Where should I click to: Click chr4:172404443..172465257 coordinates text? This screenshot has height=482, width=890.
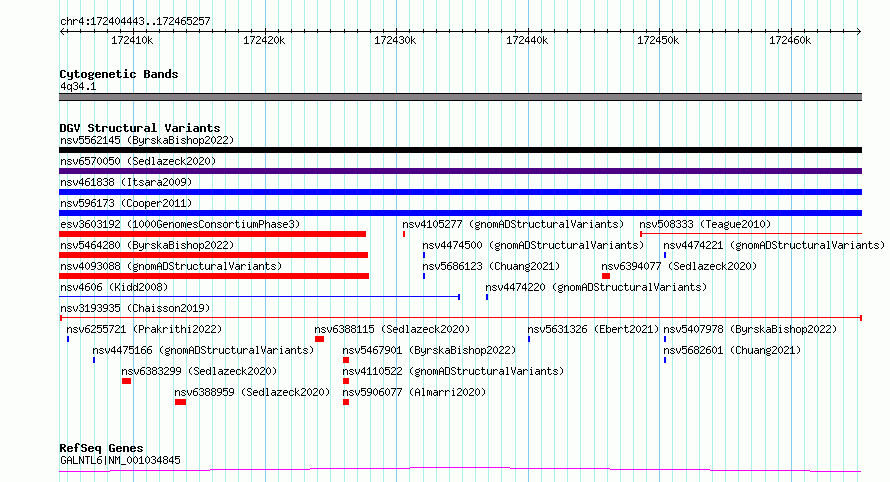[x=135, y=22]
